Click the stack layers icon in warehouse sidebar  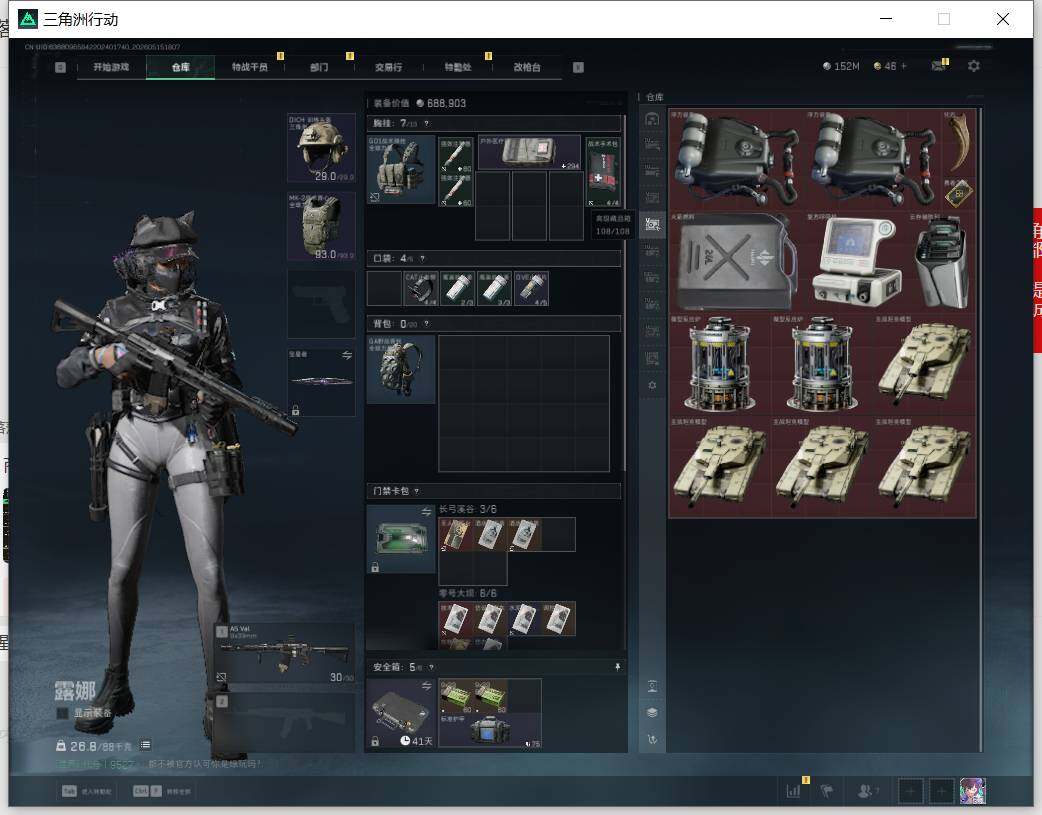[652, 713]
